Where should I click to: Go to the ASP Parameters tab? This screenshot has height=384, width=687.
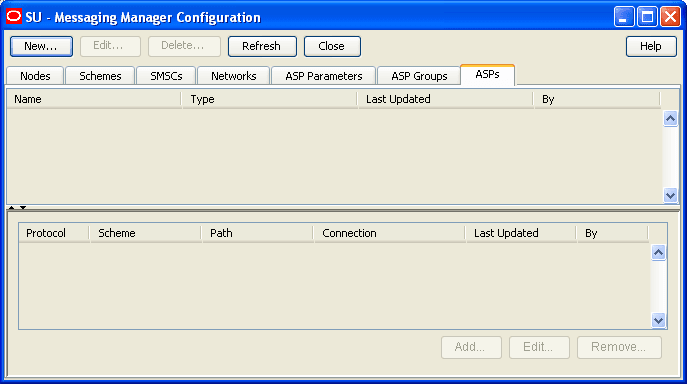pos(324,76)
